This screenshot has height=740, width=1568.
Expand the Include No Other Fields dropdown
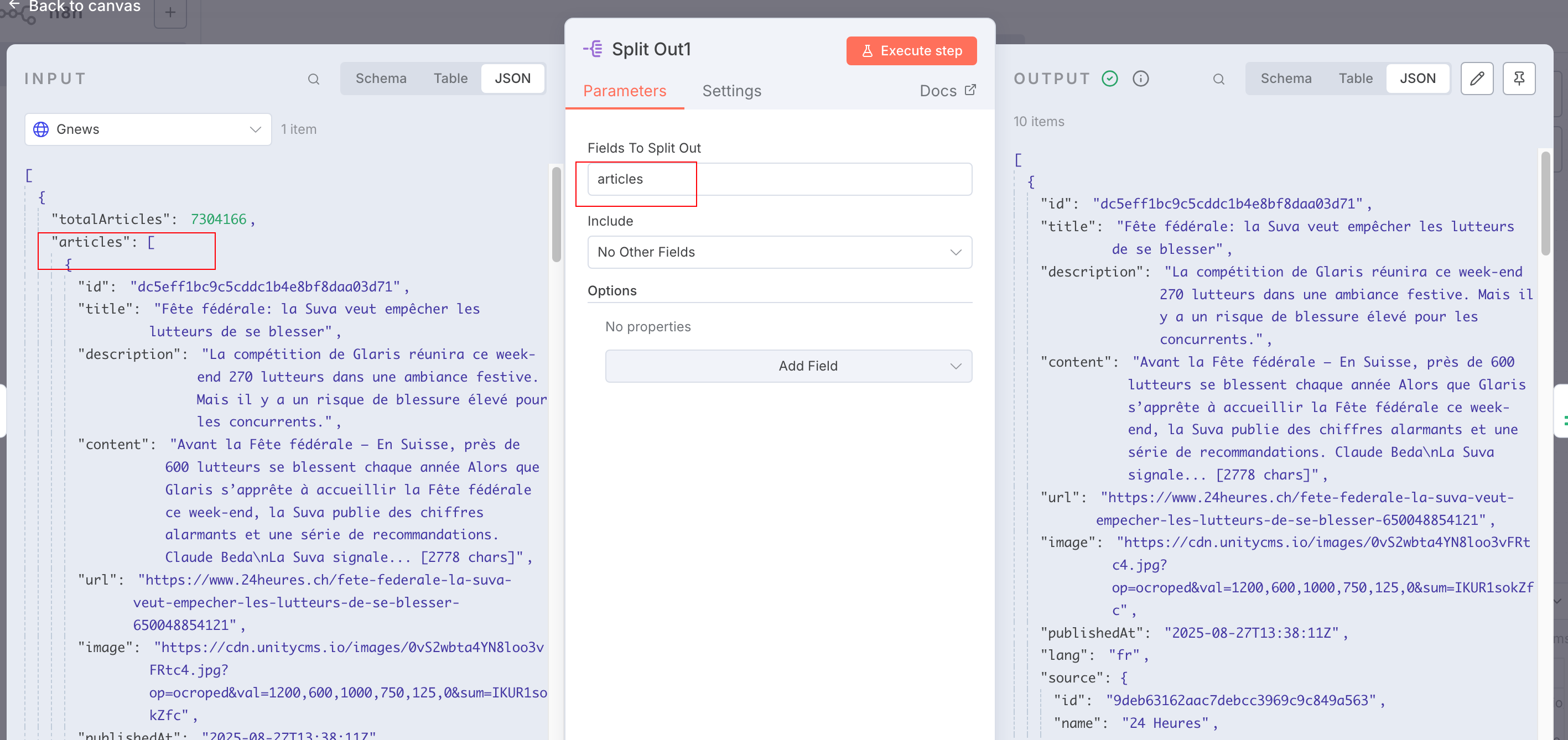pos(779,252)
